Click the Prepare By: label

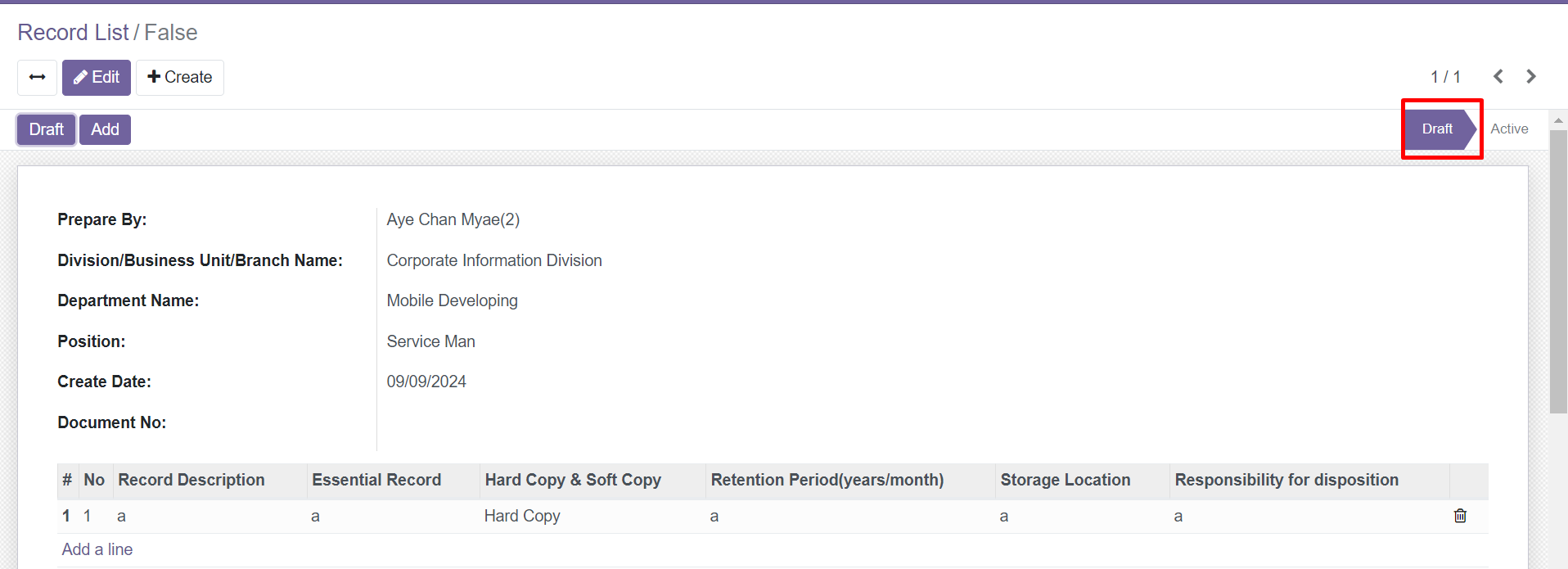pos(102,219)
